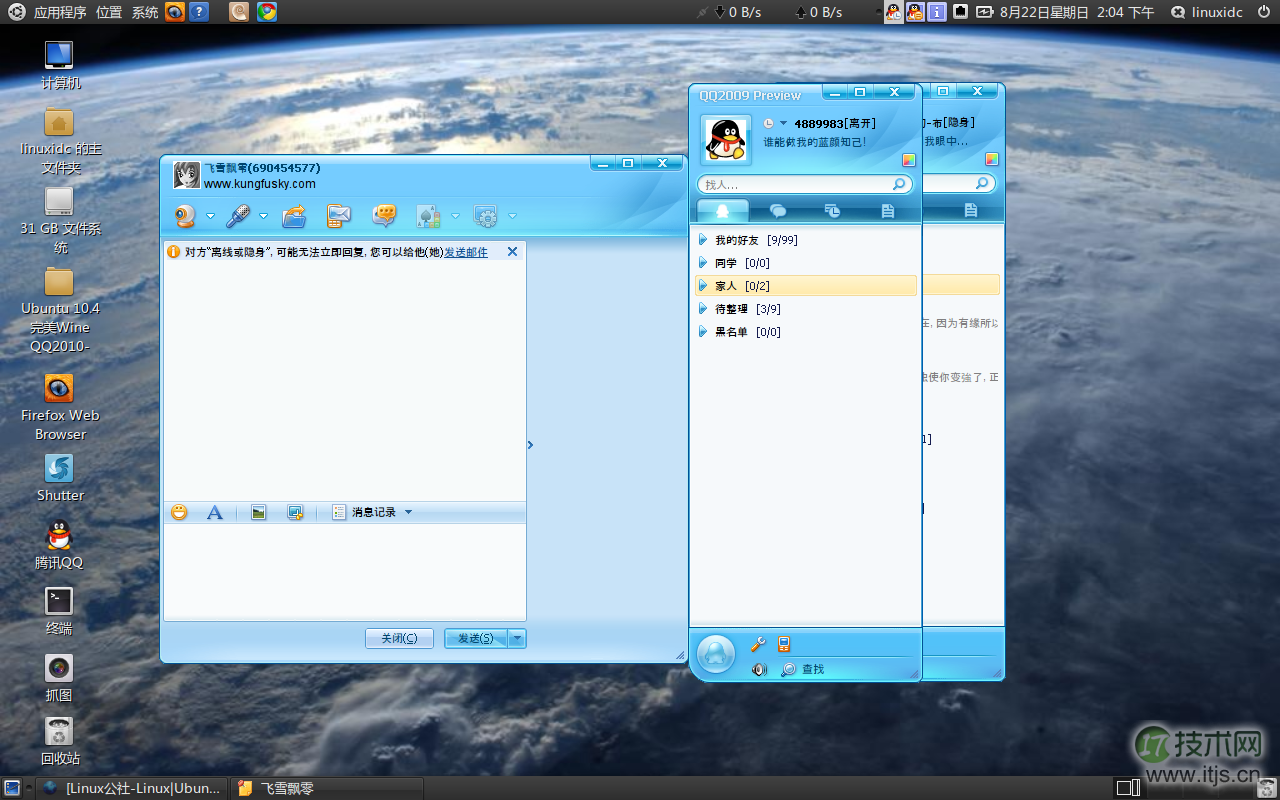Click the 查找 find button
1280x800 pixels.
click(x=803, y=669)
